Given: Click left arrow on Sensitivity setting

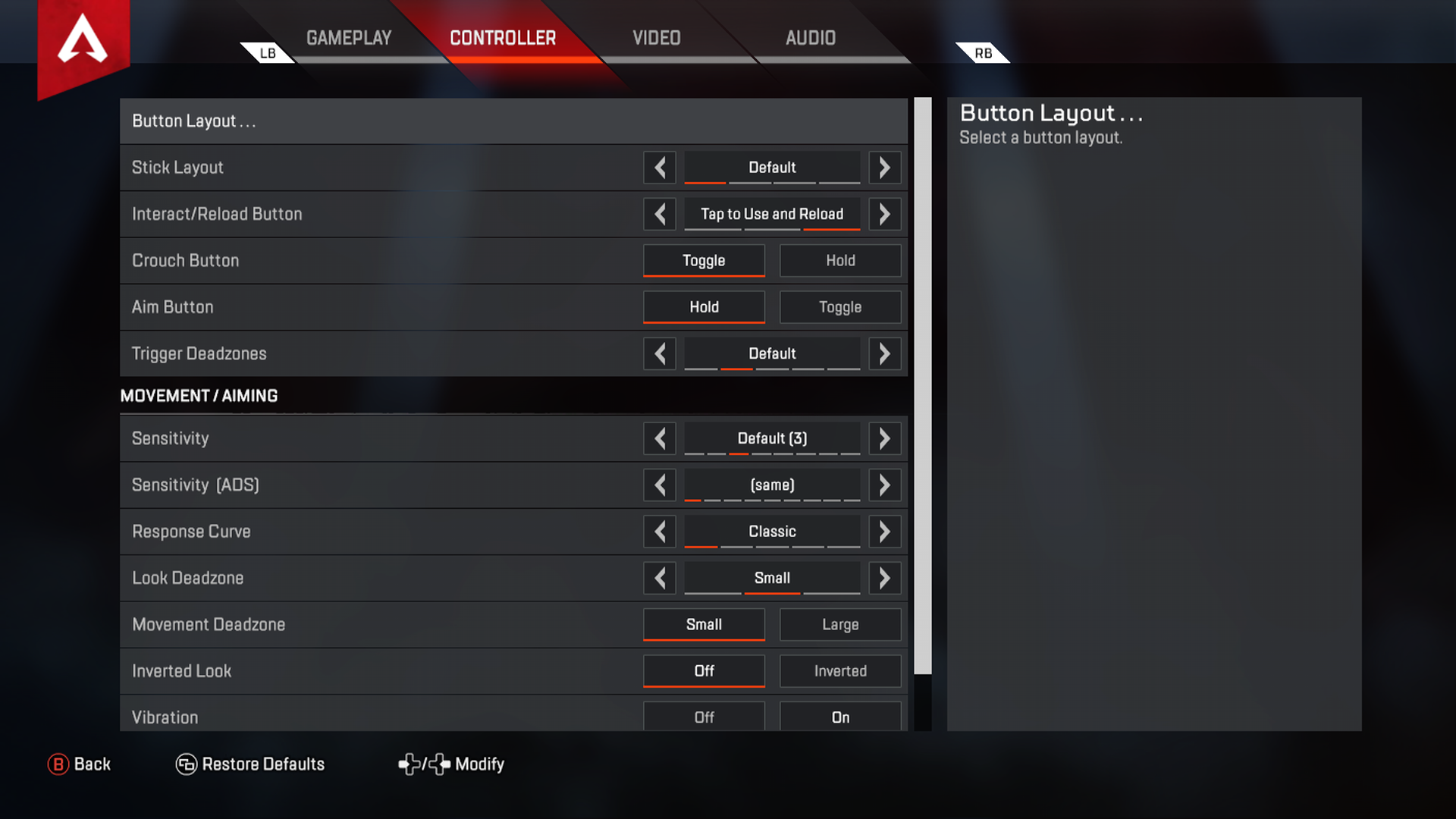Looking at the screenshot, I should [660, 437].
